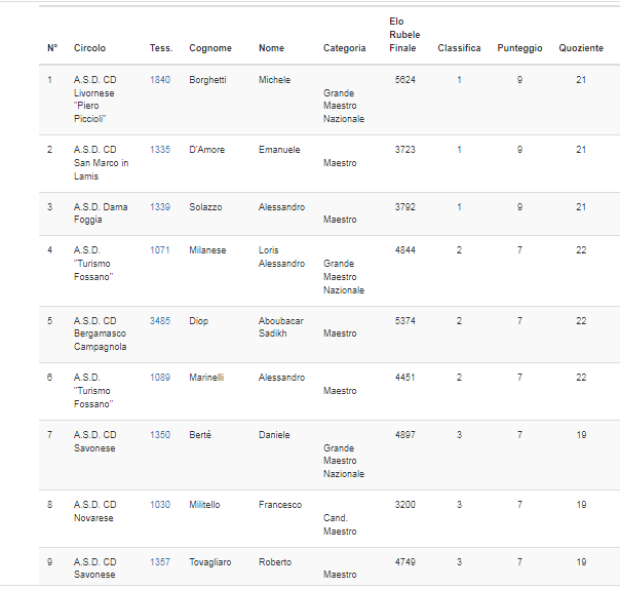This screenshot has width=620, height=589.
Task: Open membership card link 1840 for Borghetti
Action: click(160, 79)
